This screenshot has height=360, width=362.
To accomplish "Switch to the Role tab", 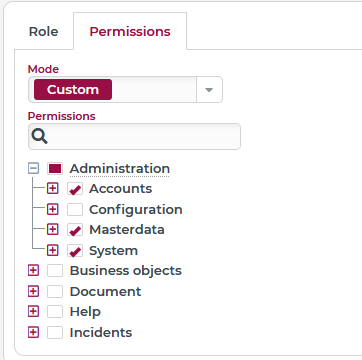I will pyautogui.click(x=43, y=32).
